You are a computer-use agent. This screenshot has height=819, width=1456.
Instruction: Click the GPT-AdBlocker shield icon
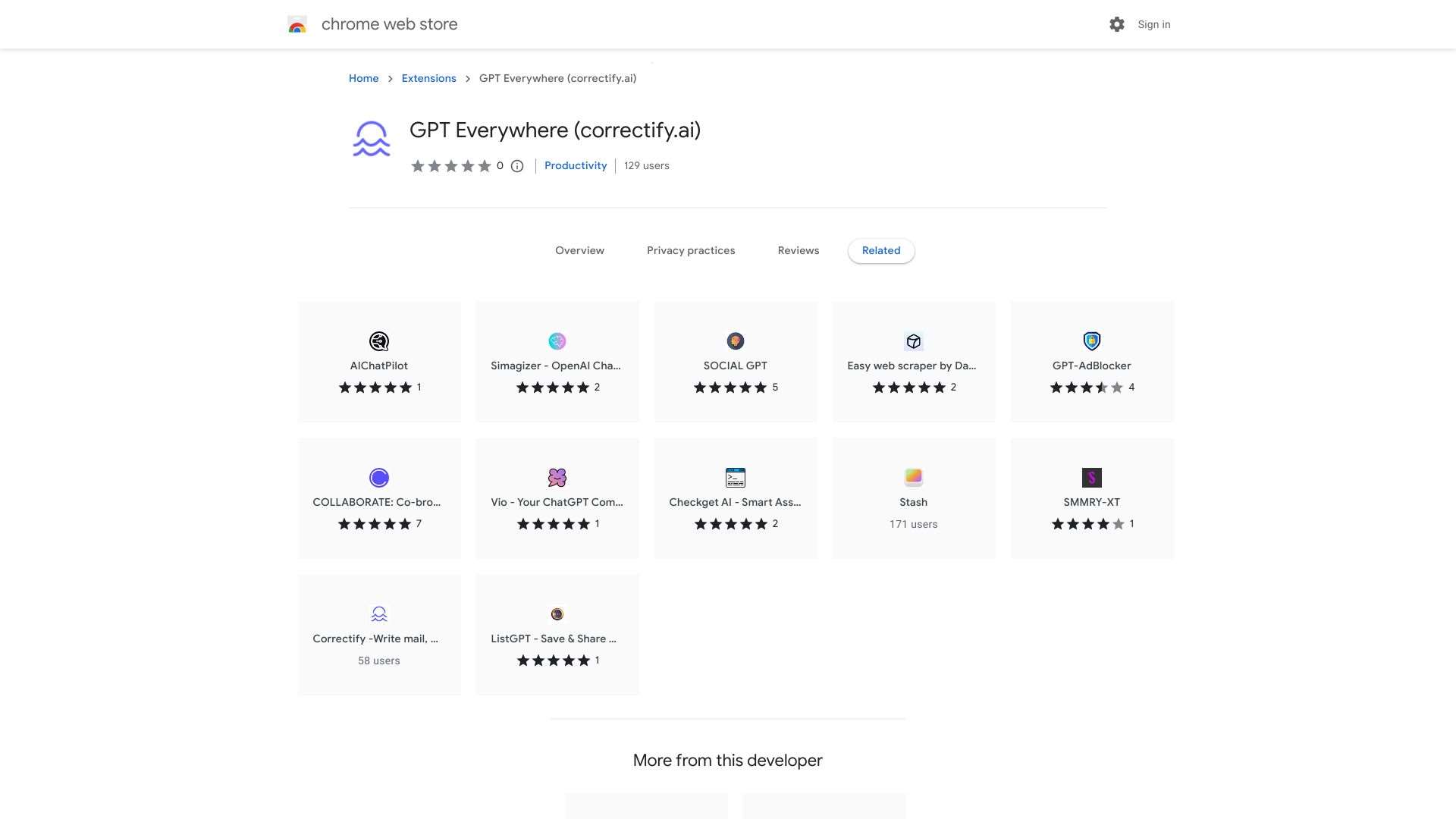pos(1092,341)
